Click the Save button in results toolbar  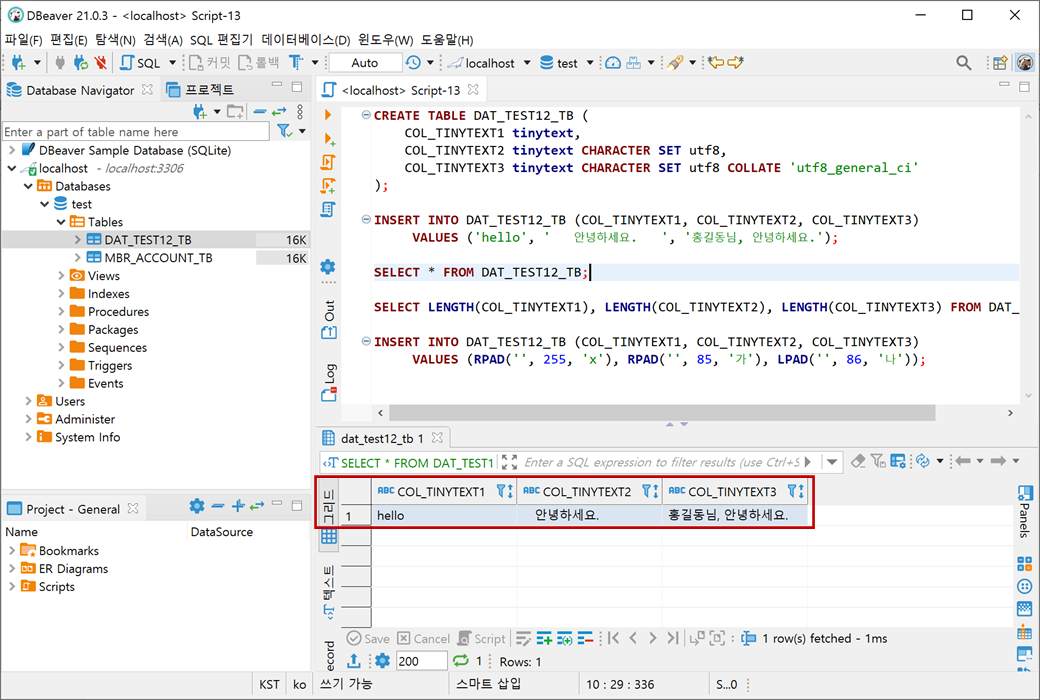tap(369, 638)
